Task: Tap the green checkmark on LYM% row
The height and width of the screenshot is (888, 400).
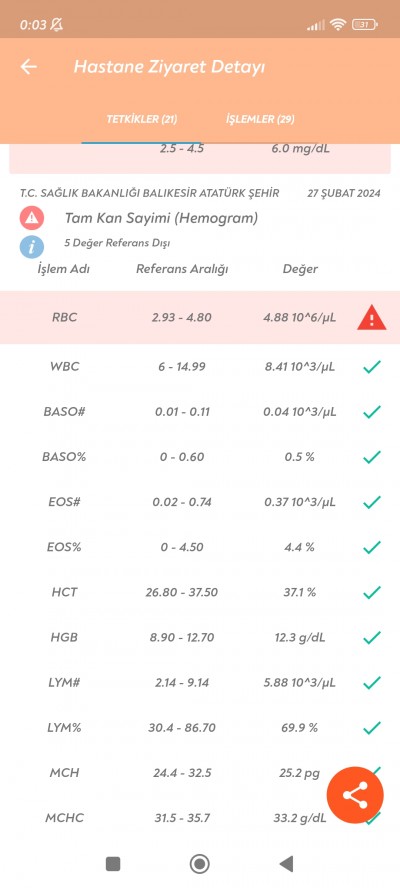Action: click(372, 728)
